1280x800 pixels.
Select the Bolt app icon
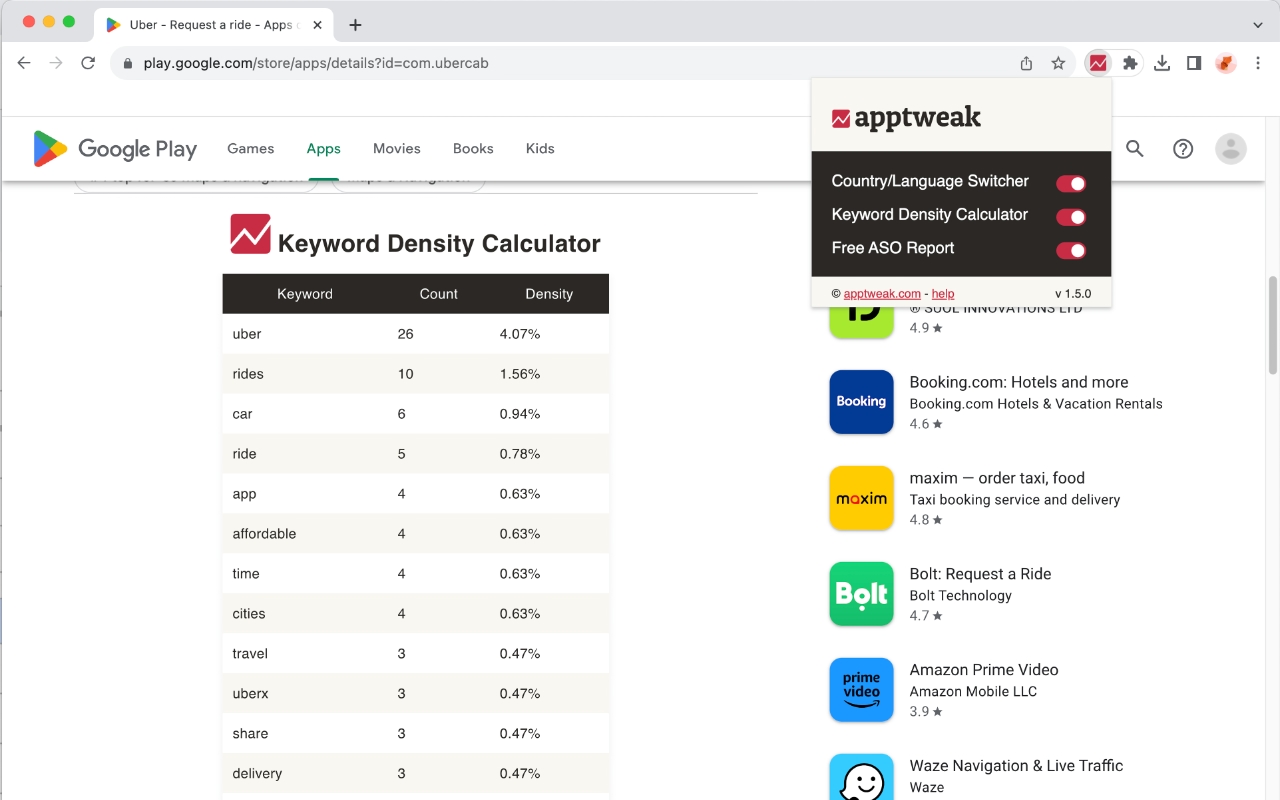pyautogui.click(x=861, y=594)
